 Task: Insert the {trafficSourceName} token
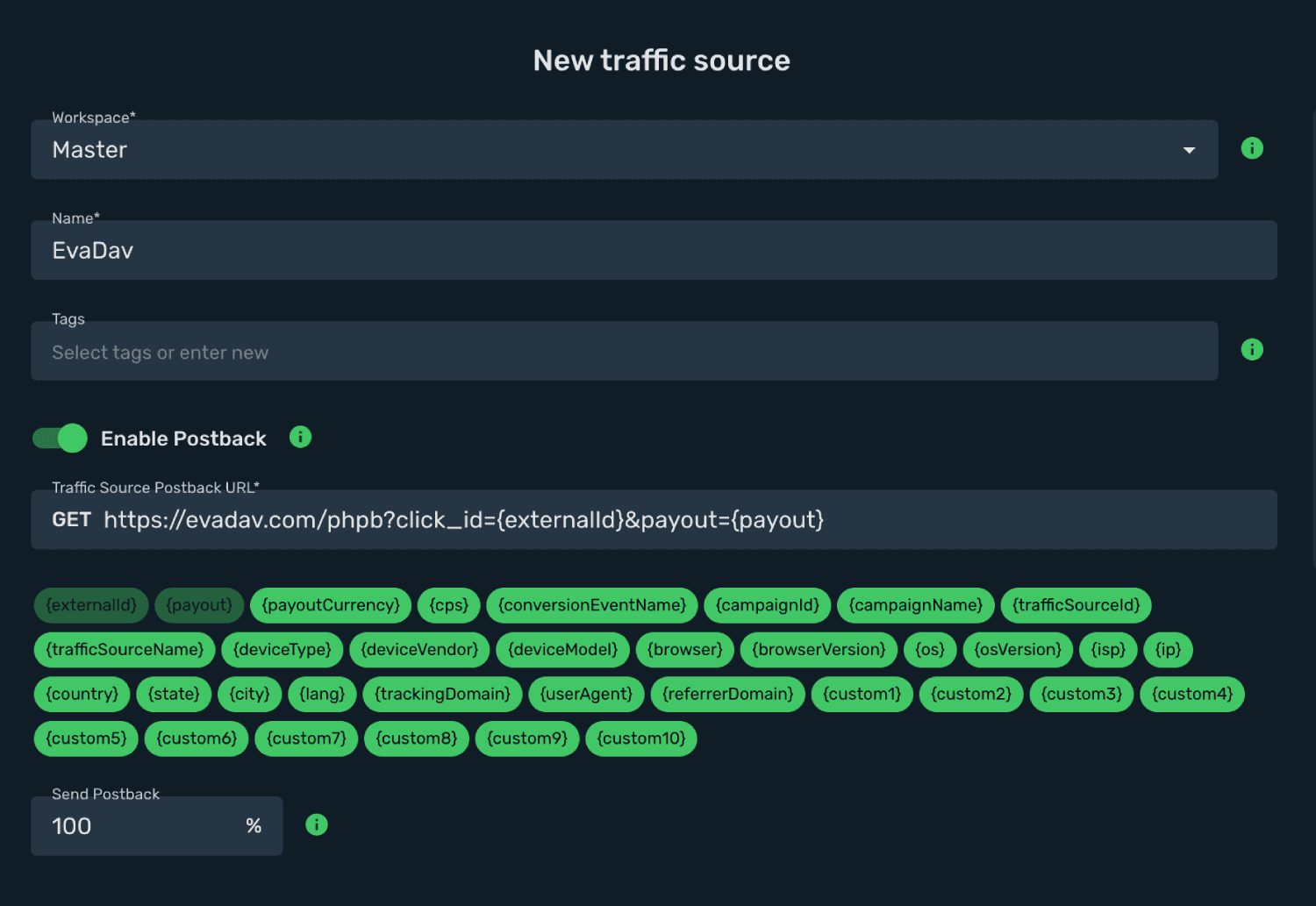tap(125, 650)
